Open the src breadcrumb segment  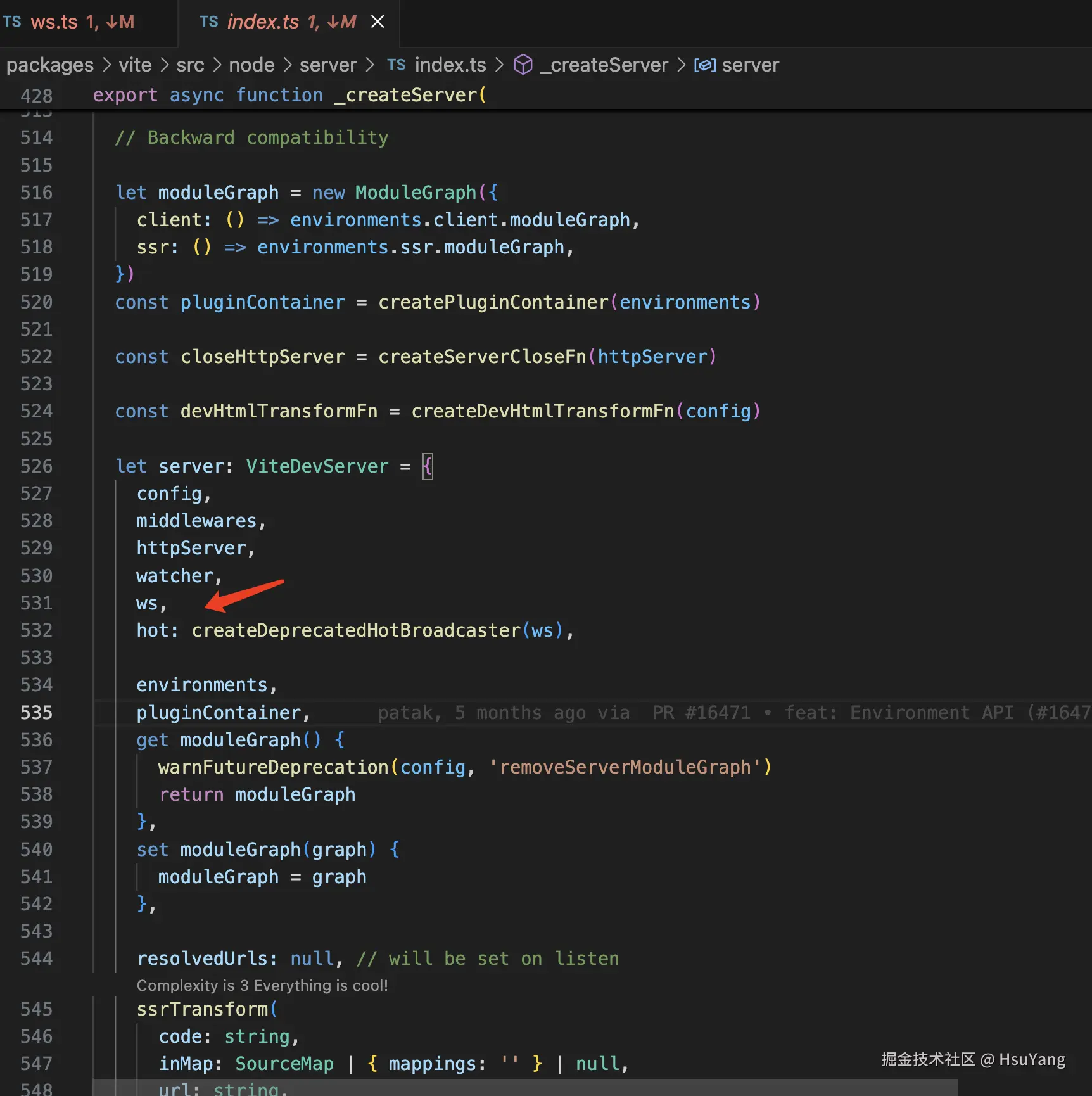pos(190,65)
